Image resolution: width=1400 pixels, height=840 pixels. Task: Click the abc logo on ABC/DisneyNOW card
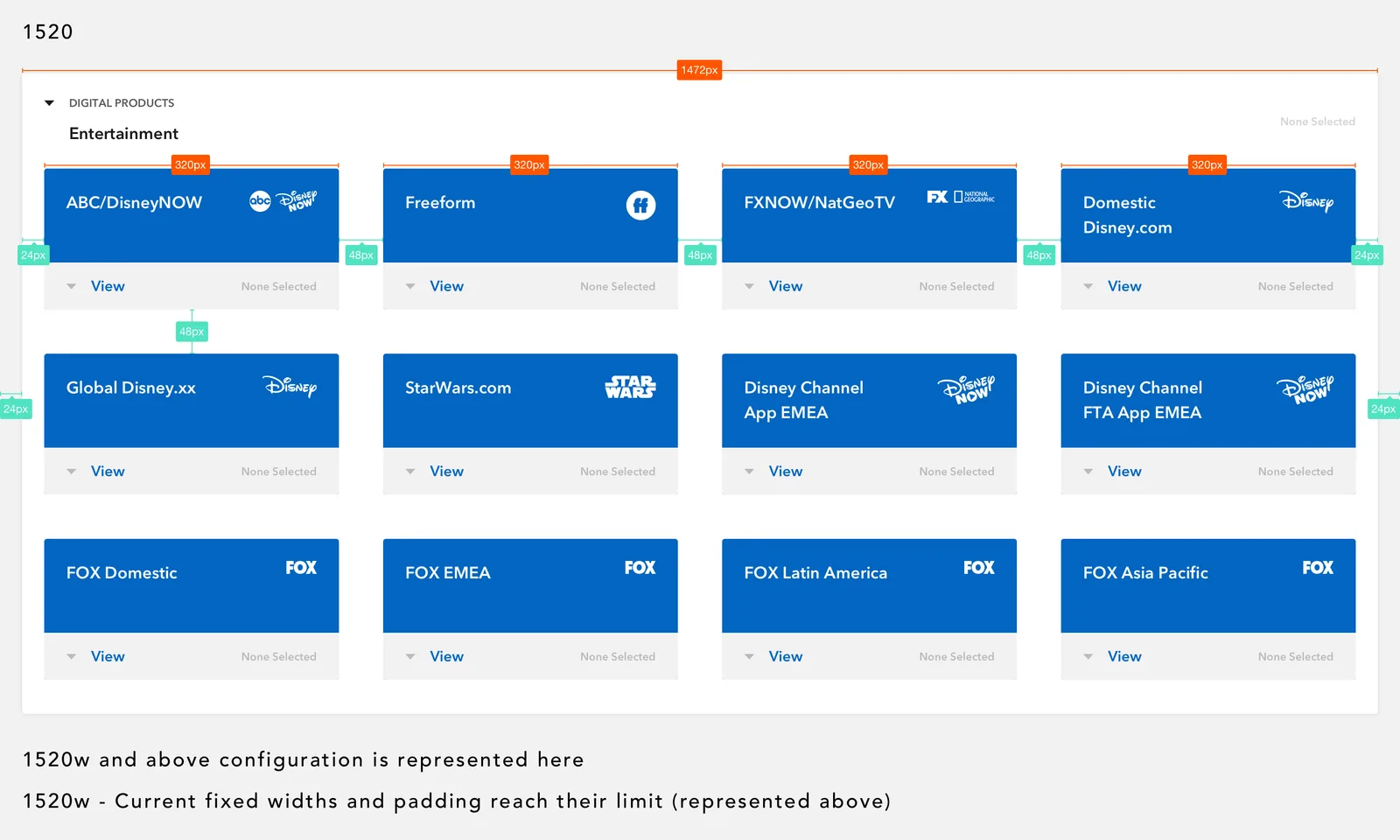[260, 201]
